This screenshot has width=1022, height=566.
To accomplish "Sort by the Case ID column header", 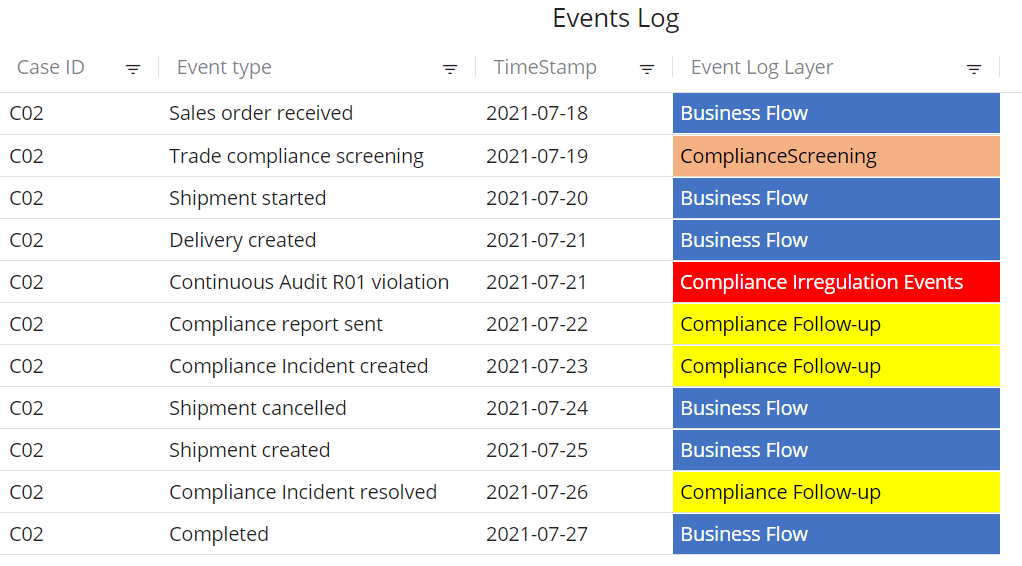I will click(51, 68).
